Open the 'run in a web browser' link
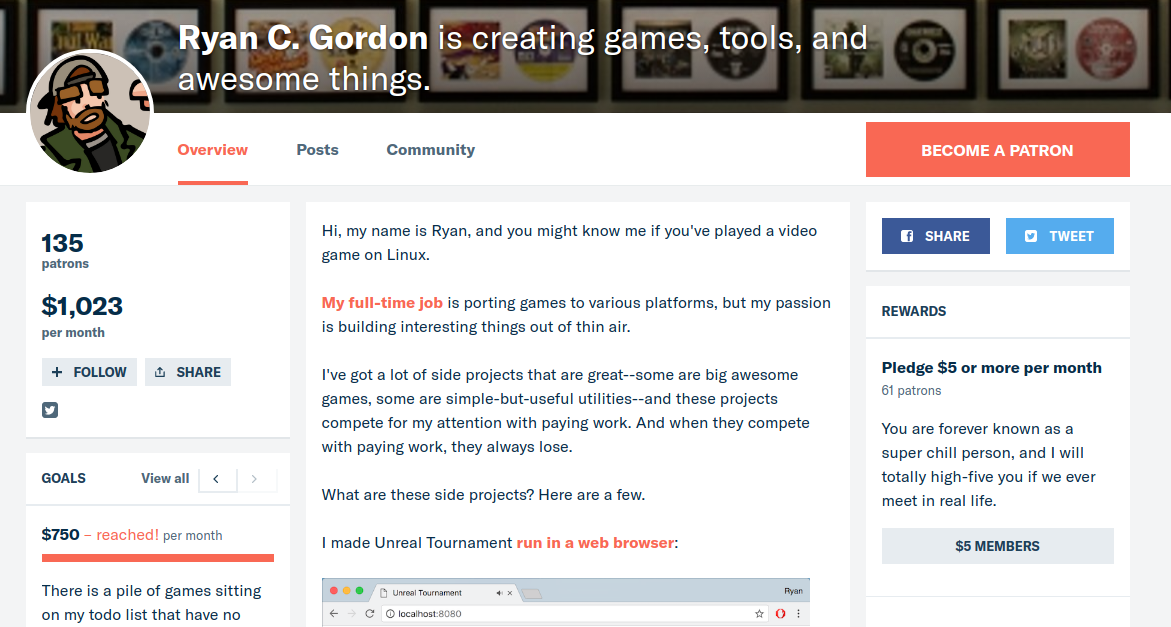 point(595,543)
